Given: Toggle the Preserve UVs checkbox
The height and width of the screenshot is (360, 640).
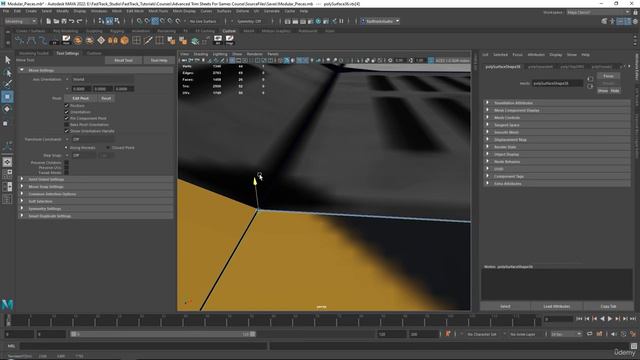Looking at the screenshot, I should click(67, 167).
